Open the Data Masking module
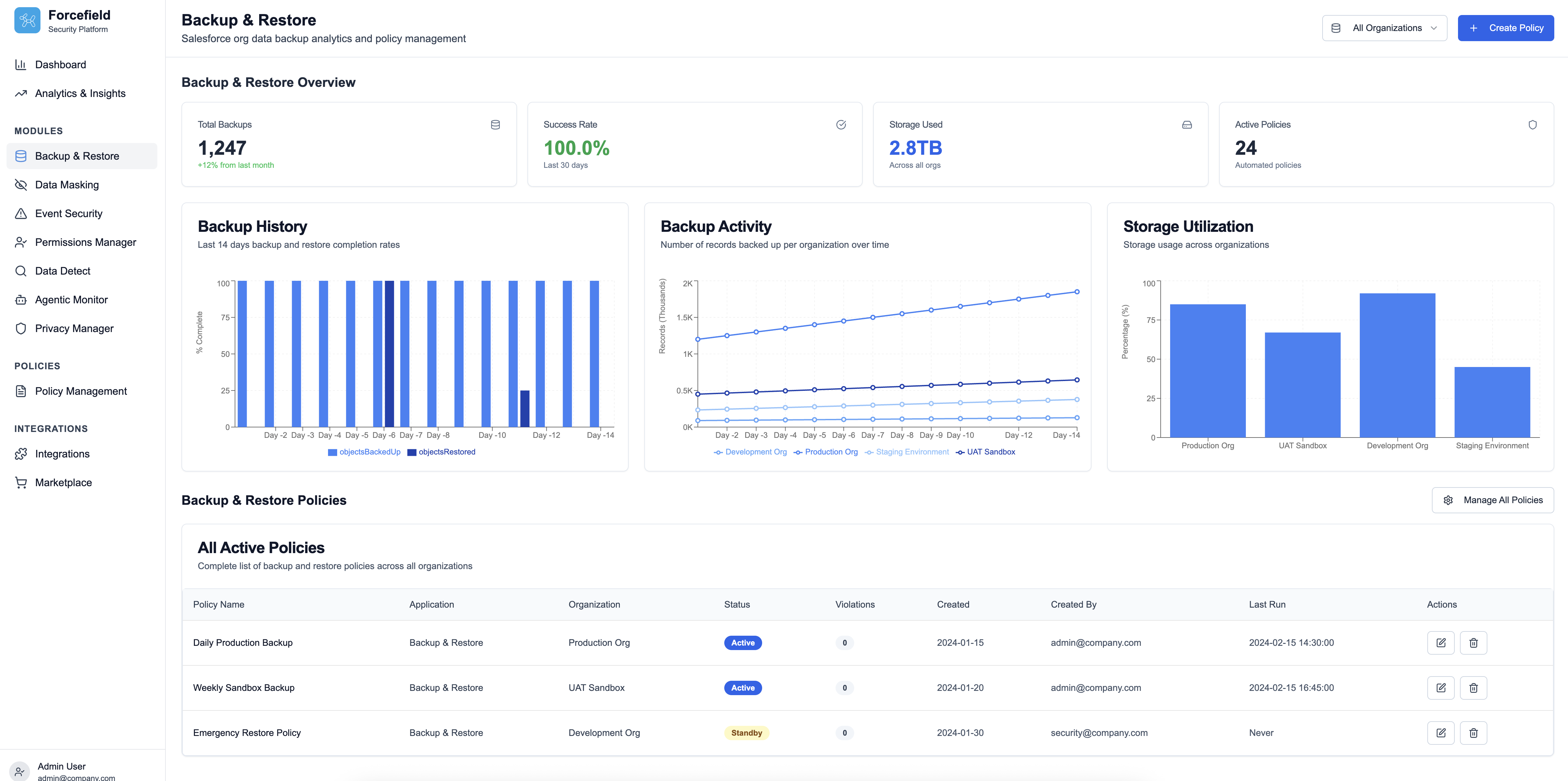This screenshot has width=1568, height=781. coord(67,185)
